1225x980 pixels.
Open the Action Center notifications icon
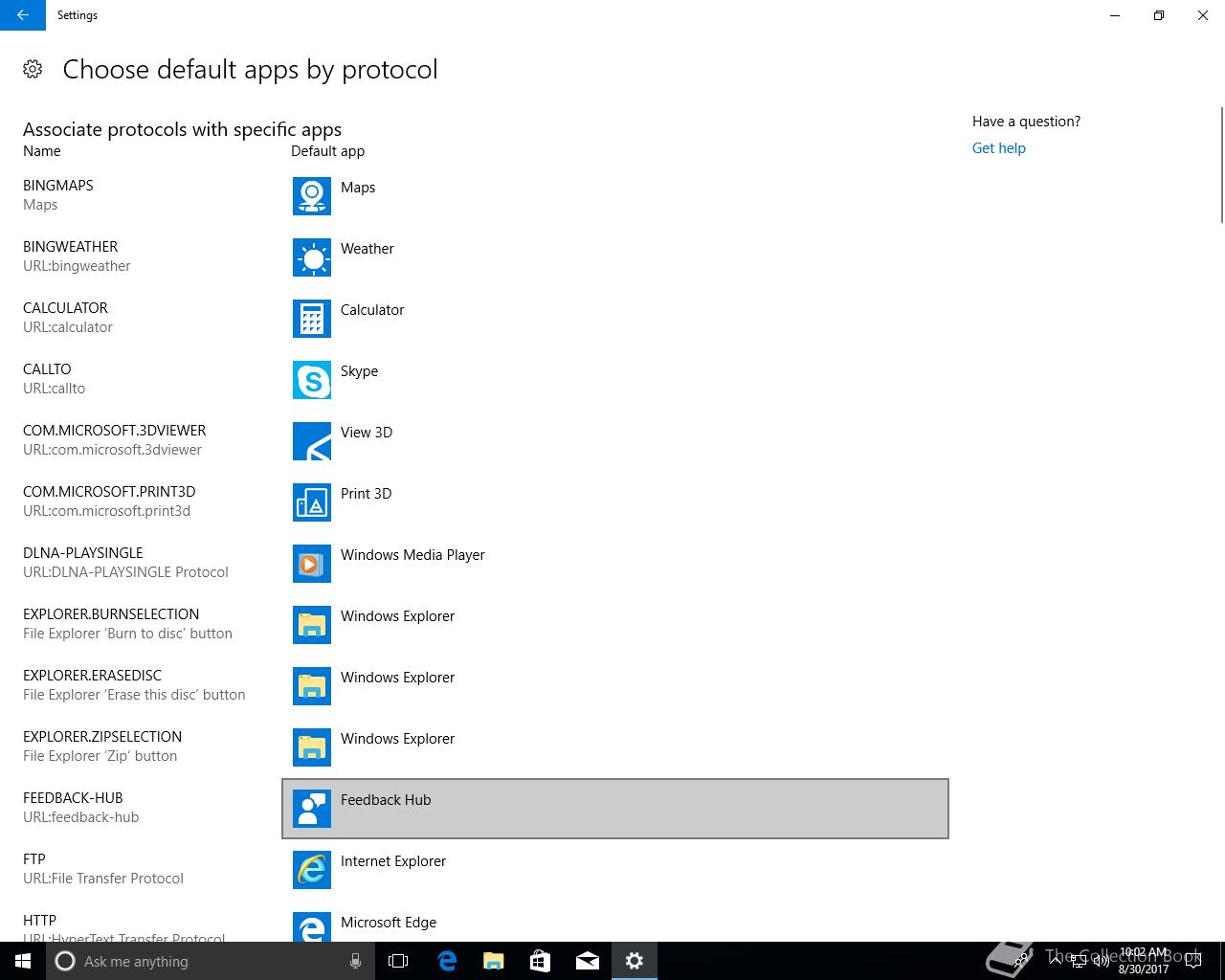[1193, 961]
